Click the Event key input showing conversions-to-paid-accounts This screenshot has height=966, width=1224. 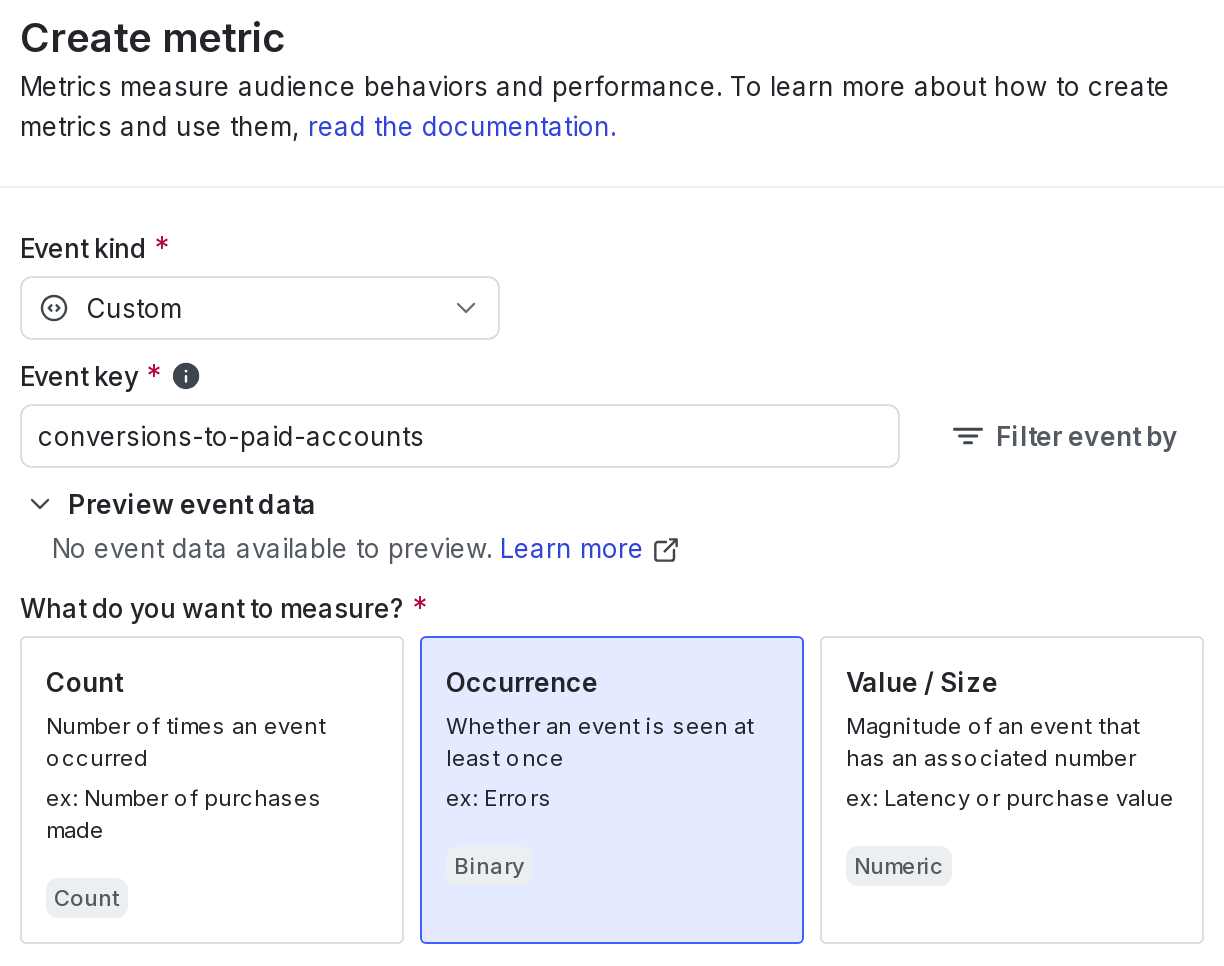tap(460, 436)
